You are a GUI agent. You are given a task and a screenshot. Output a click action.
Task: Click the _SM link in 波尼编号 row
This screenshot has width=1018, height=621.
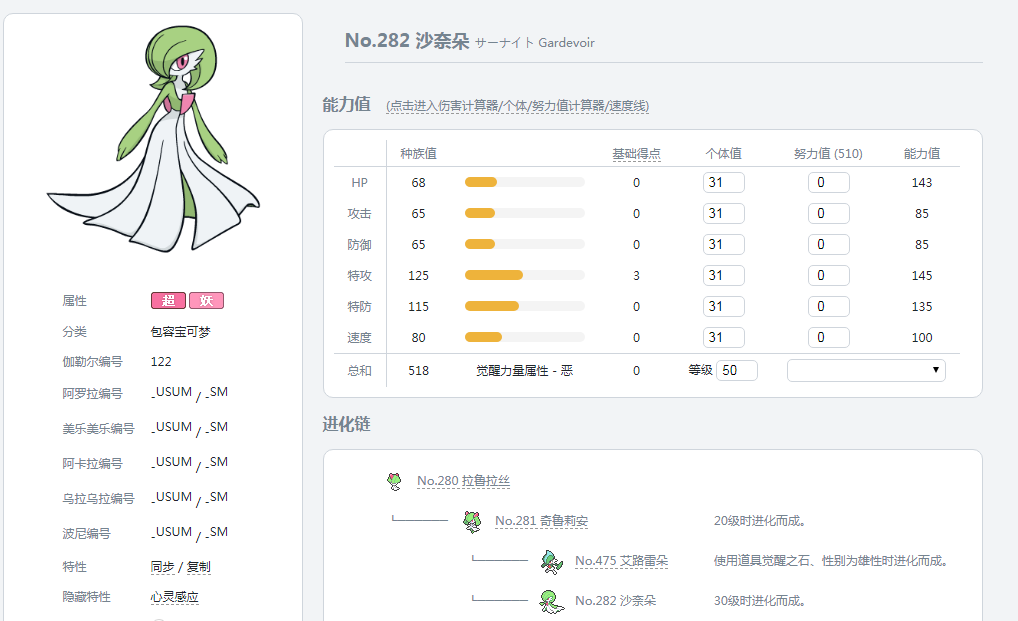pyautogui.click(x=217, y=532)
